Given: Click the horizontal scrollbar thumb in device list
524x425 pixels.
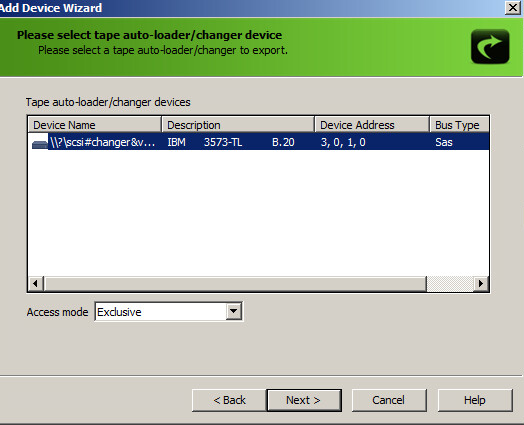Looking at the screenshot, I should (235, 284).
